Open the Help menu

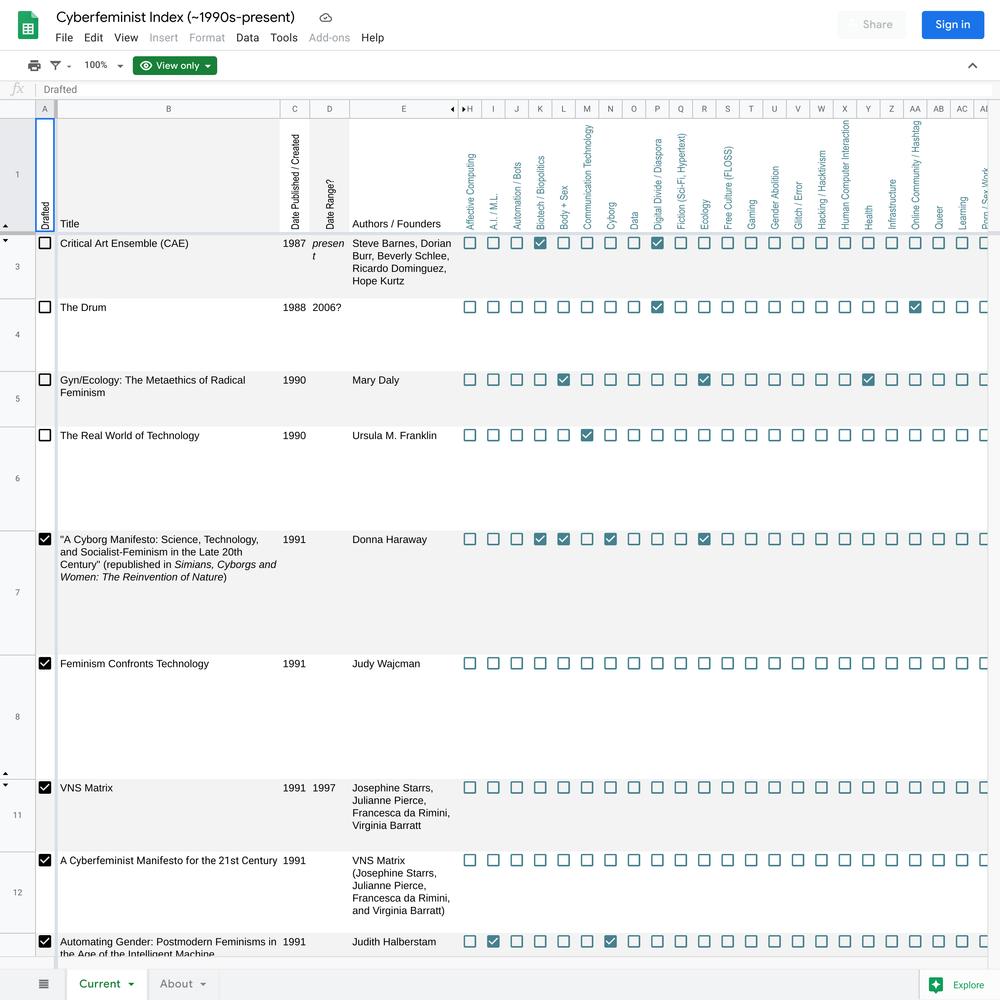pos(372,38)
